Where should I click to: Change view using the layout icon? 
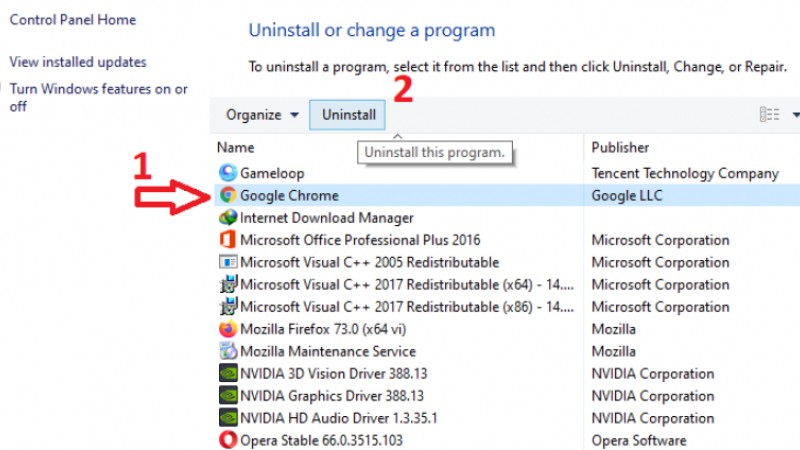pos(769,114)
